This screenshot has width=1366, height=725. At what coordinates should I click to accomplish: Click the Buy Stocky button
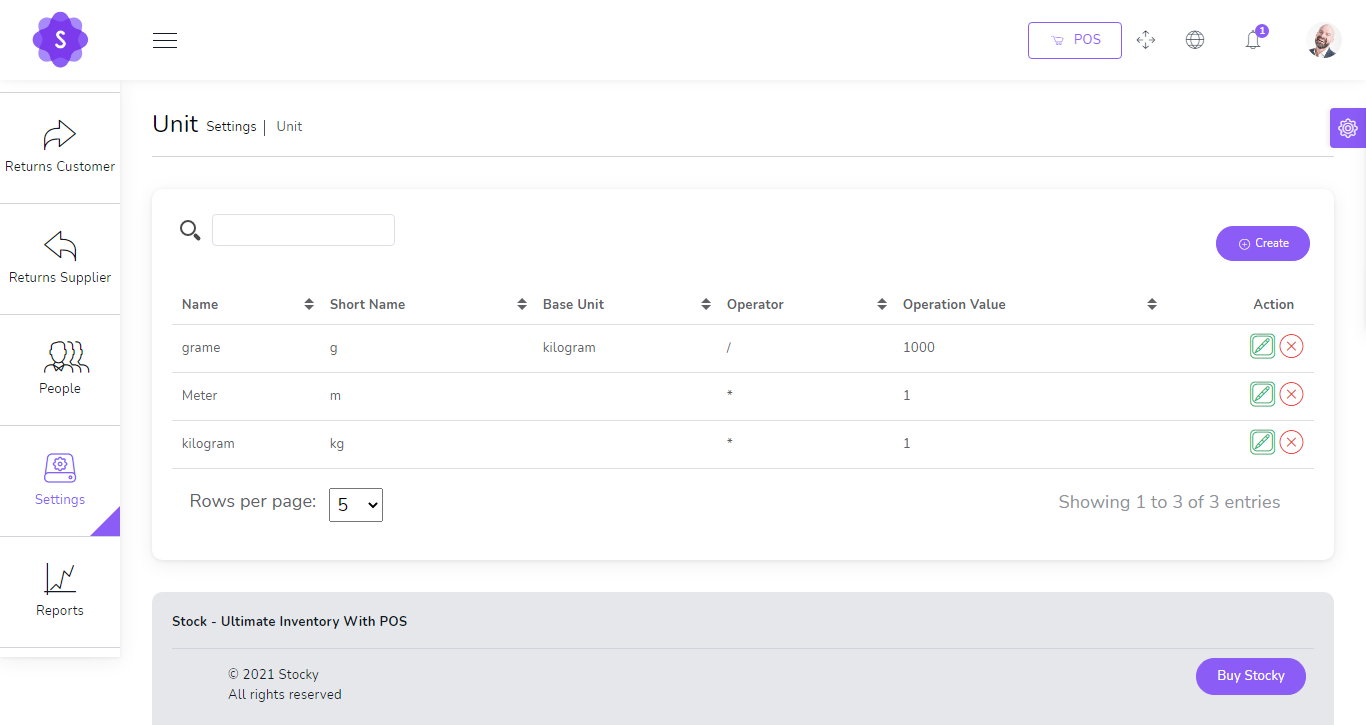[x=1250, y=676]
